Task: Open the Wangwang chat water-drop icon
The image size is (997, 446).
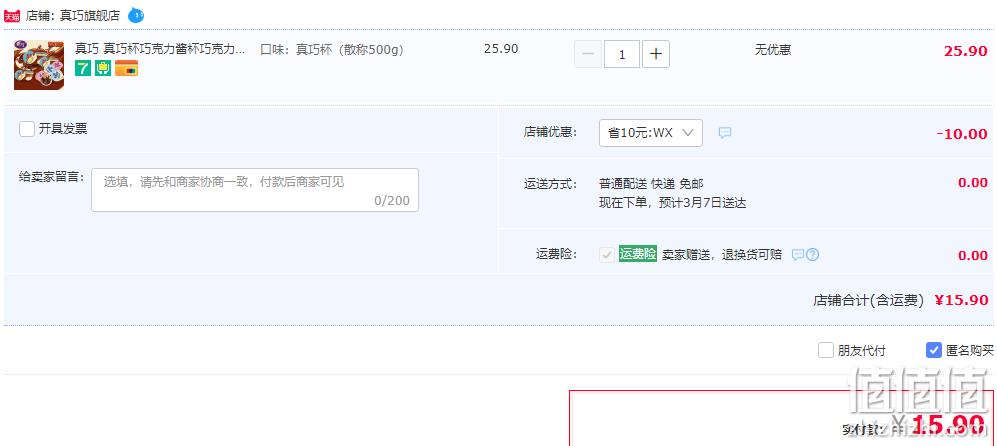Action: click(135, 15)
